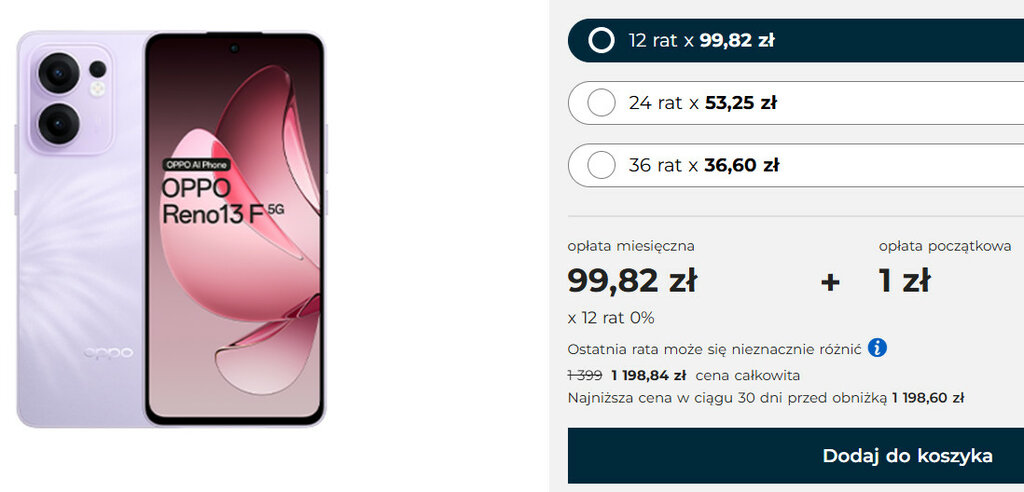The width and height of the screenshot is (1024, 492).
Task: Click the OPPO AI Phone badge on the screen
Action: [197, 163]
